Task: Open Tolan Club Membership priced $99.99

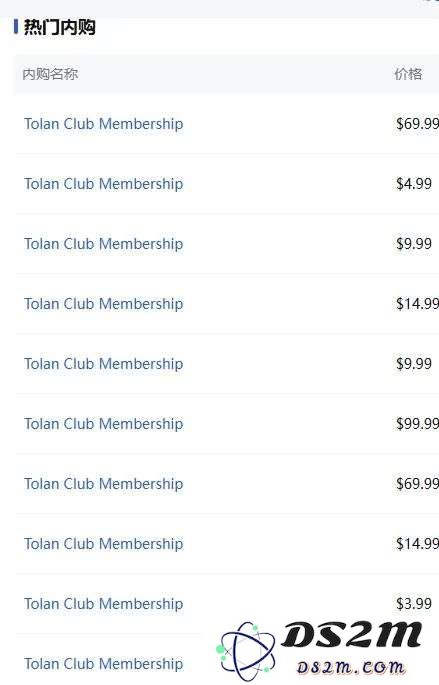Action: tap(104, 424)
